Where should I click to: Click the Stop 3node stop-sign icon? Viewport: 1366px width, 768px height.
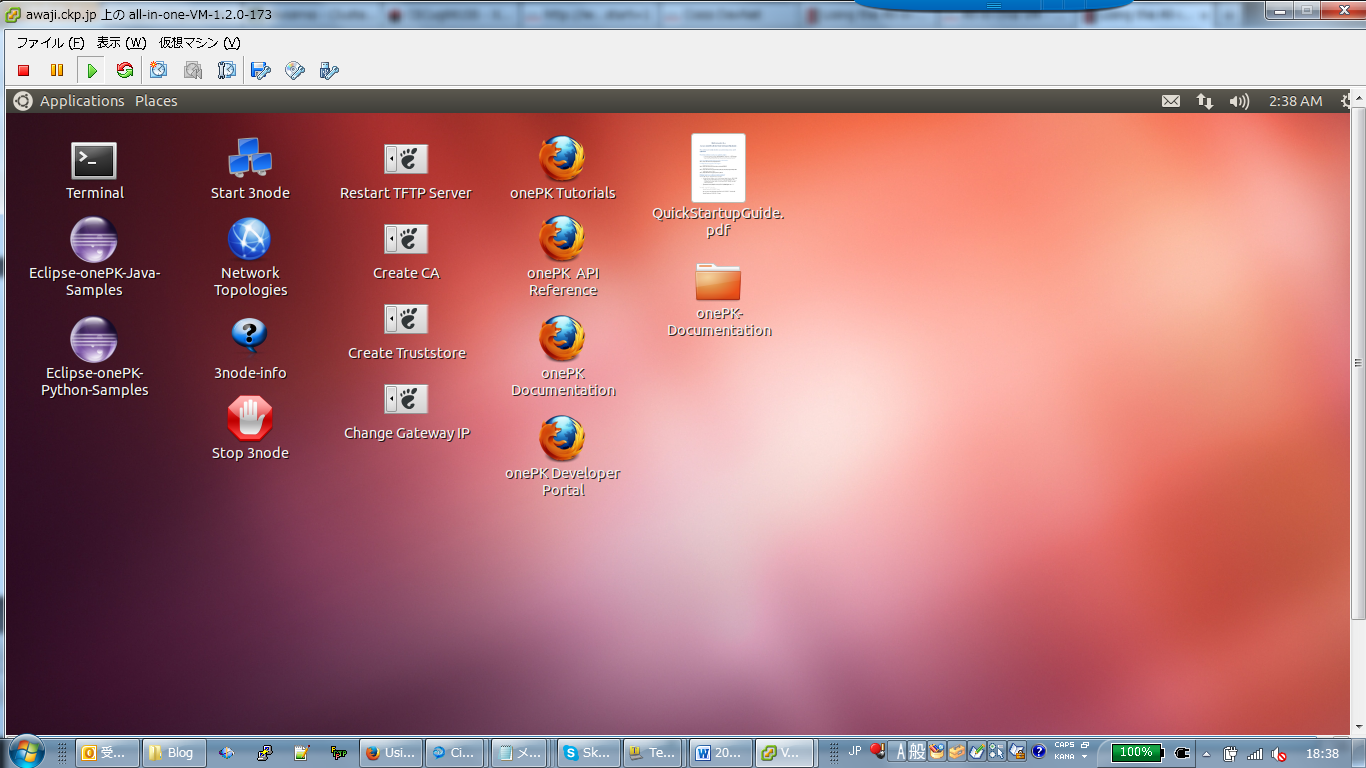(250, 419)
